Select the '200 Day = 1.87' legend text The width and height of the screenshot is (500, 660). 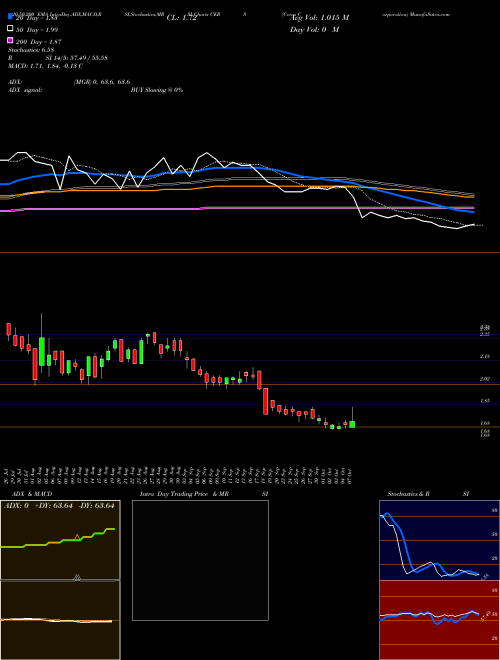click(38, 42)
